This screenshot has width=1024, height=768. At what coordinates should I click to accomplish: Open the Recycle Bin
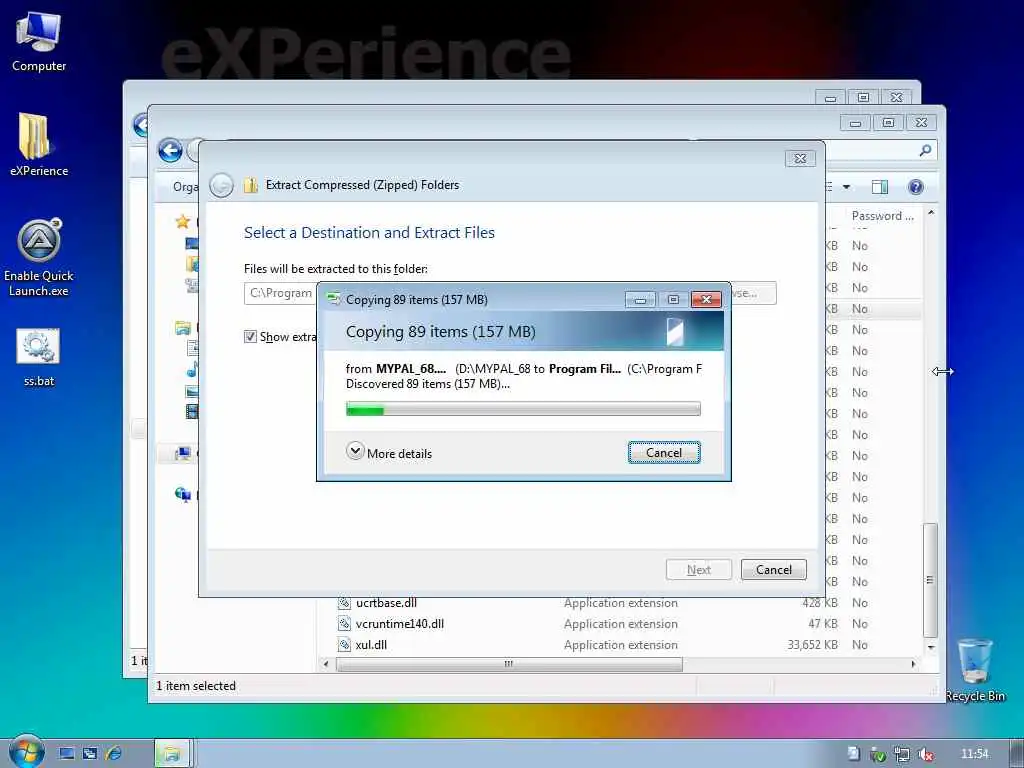click(974, 670)
